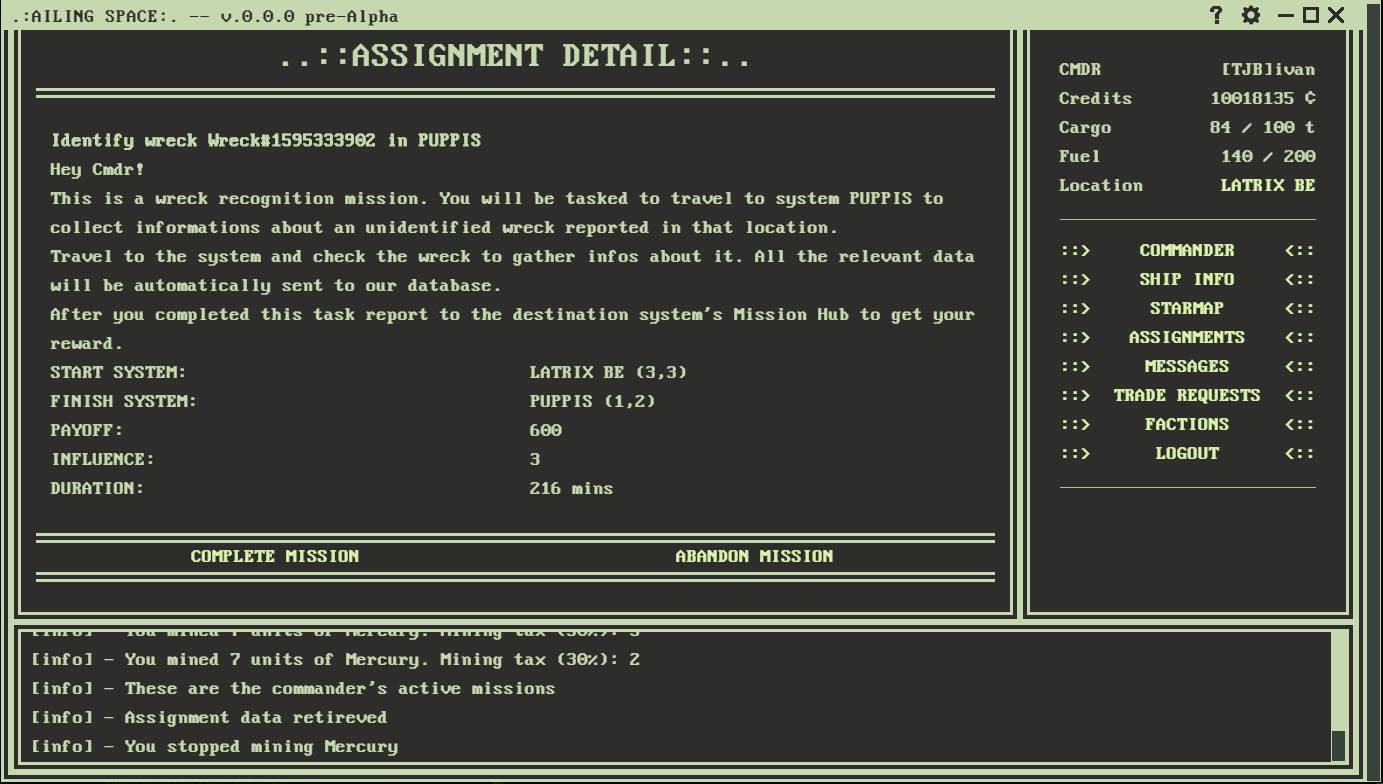
Task: Select LOGOUT from the sidebar
Action: coord(1186,453)
